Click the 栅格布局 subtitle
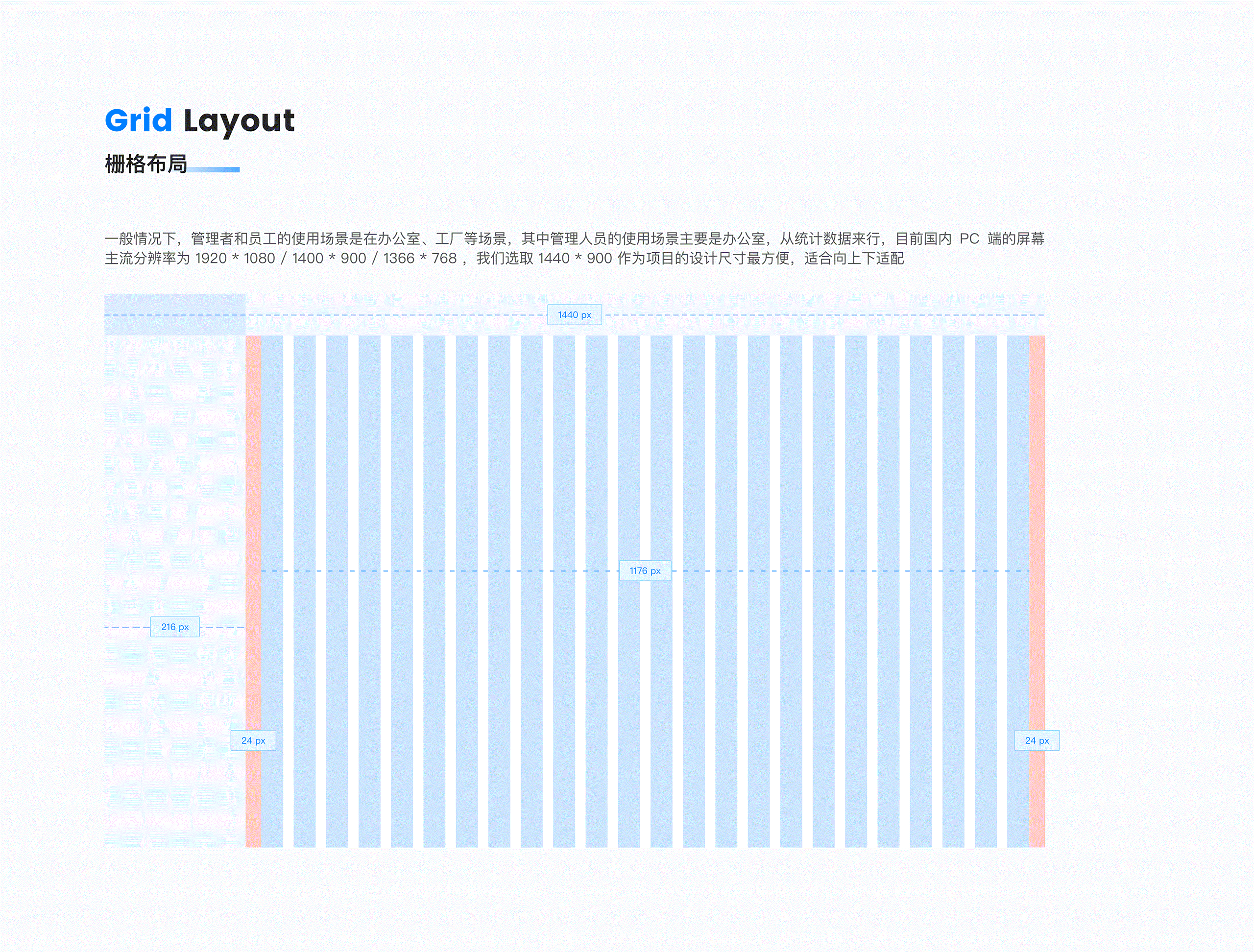The height and width of the screenshot is (952, 1254). coord(145,164)
